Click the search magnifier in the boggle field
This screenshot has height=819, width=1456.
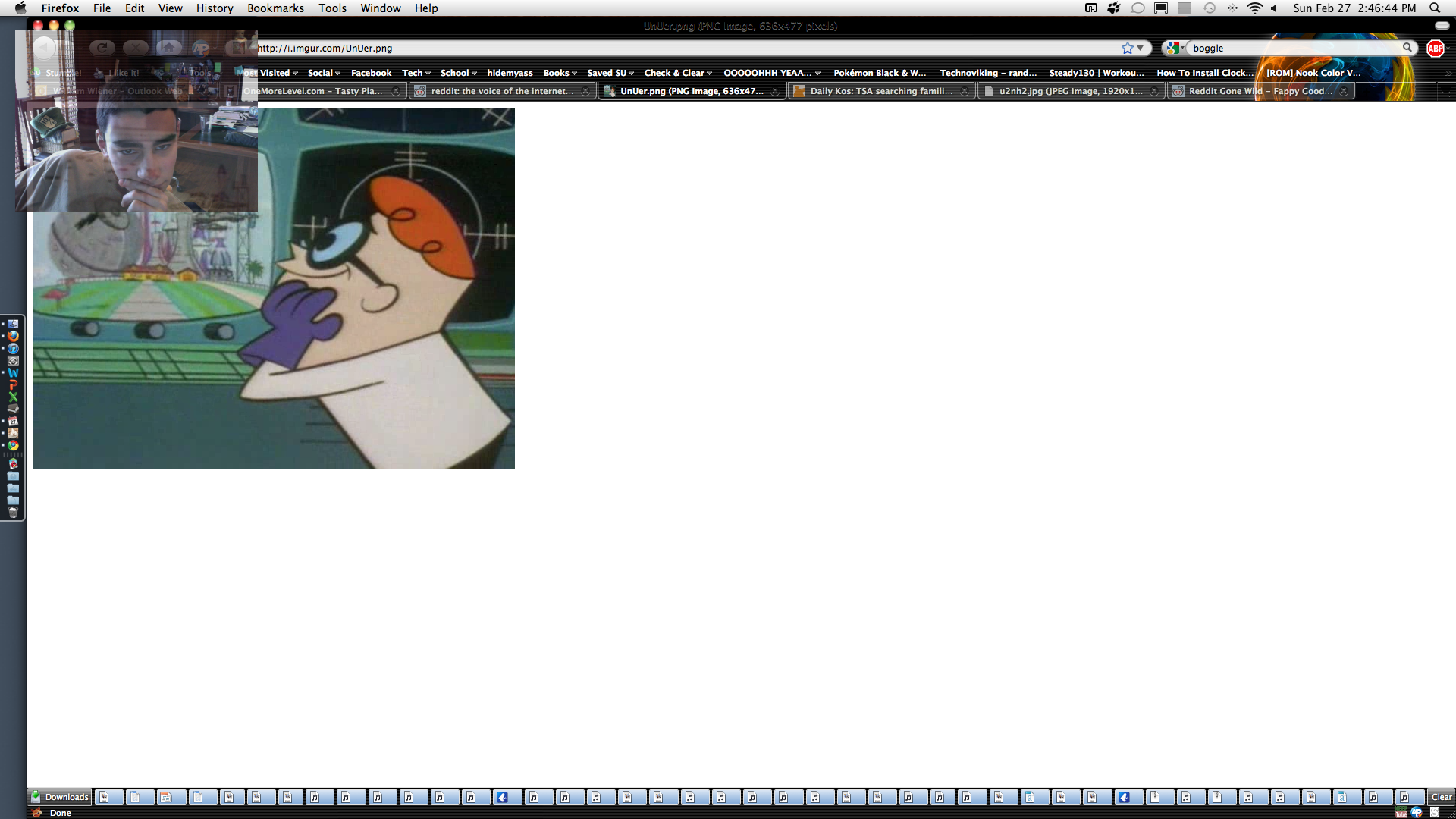pos(1407,48)
